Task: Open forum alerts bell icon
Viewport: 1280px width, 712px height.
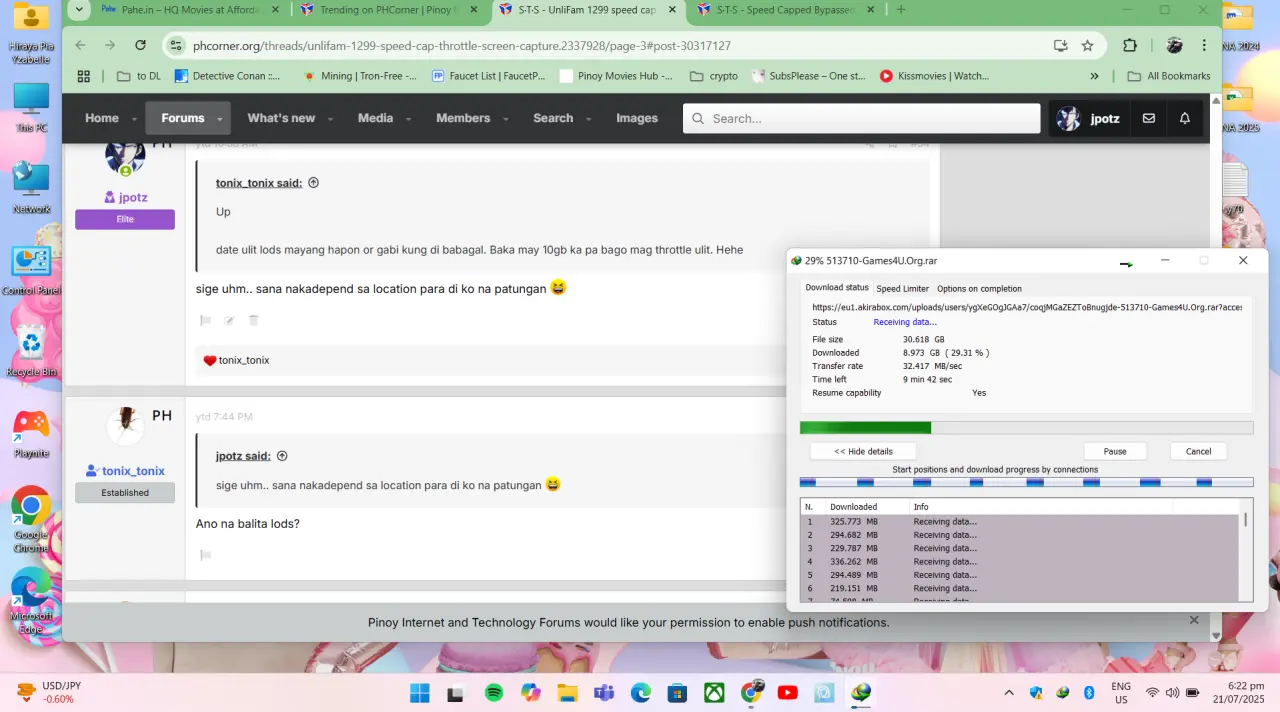Action: [1185, 118]
